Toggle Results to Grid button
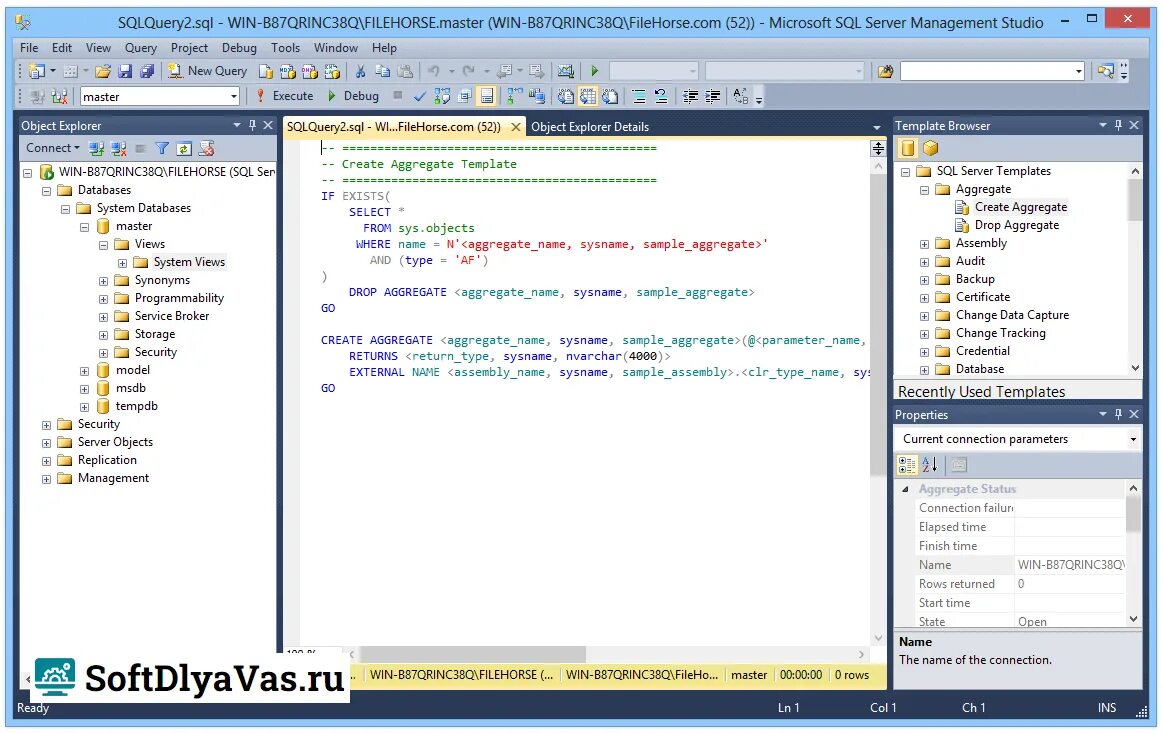 click(x=587, y=96)
